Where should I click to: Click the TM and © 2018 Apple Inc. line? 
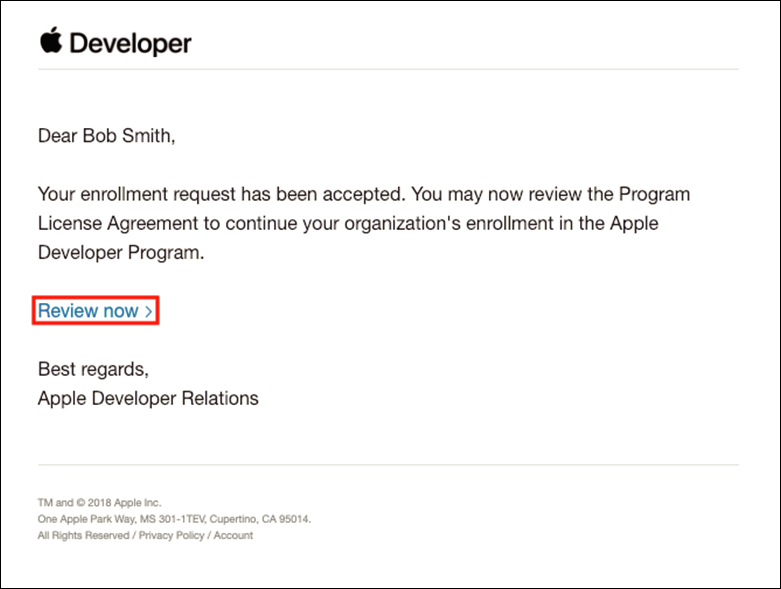(99, 503)
